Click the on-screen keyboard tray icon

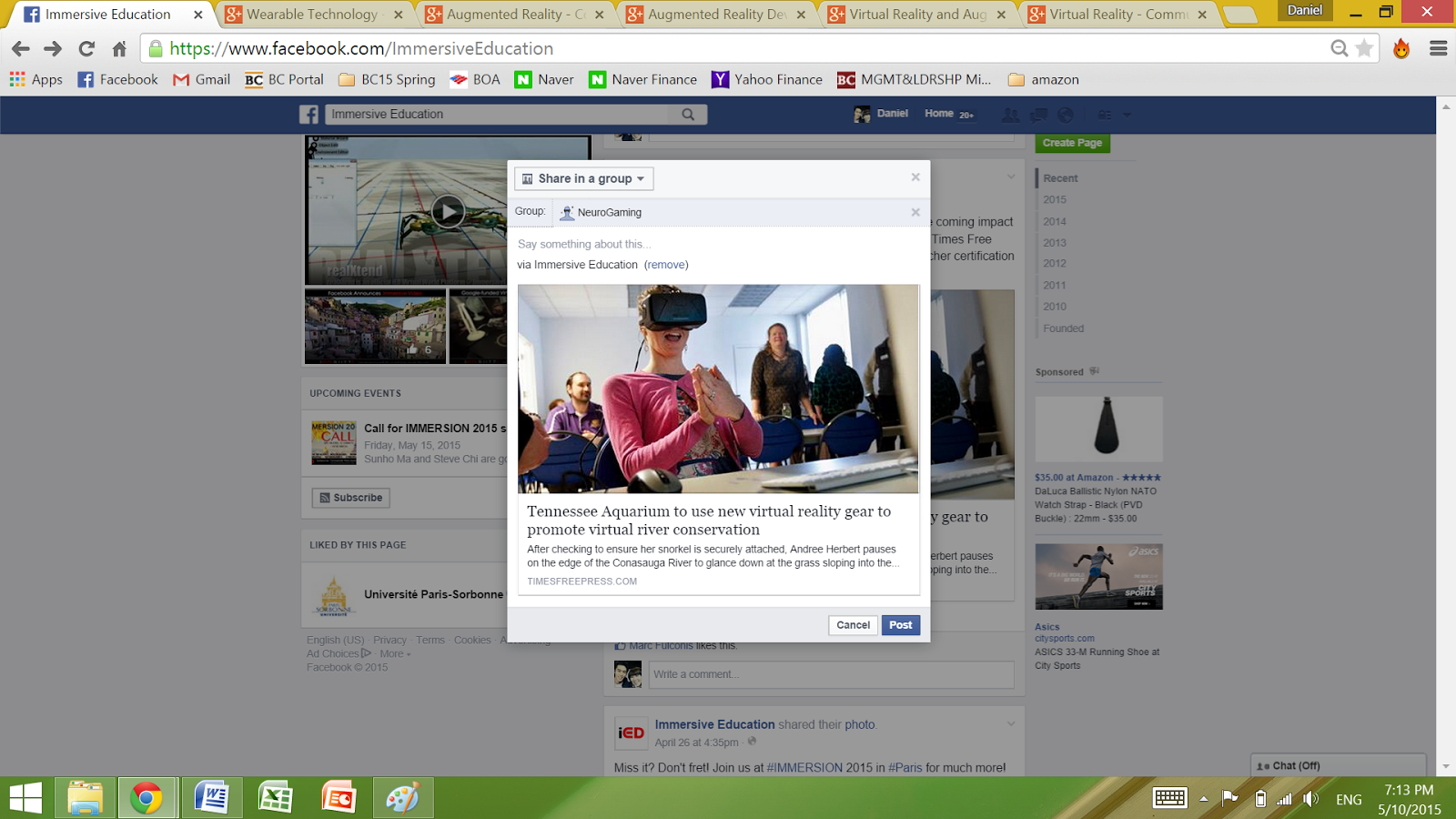(x=1170, y=798)
